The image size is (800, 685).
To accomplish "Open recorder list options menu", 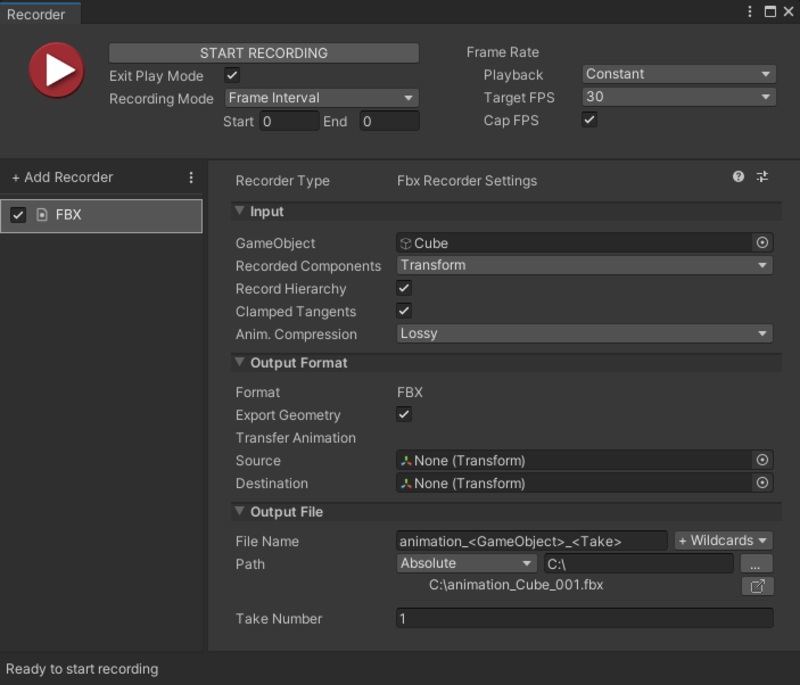I will 191,178.
